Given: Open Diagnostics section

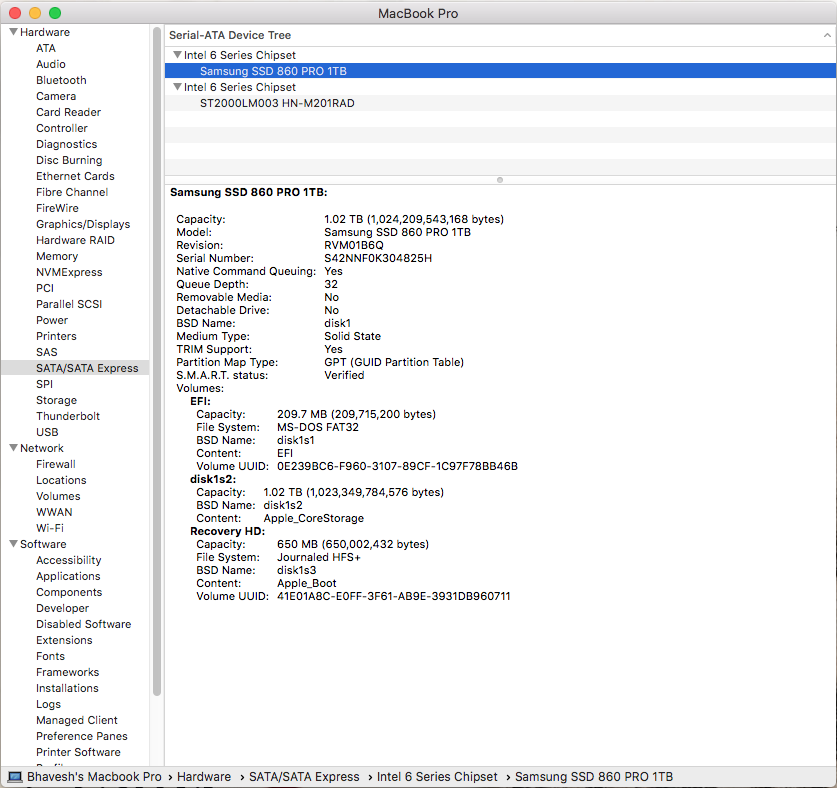Looking at the screenshot, I should pos(67,144).
